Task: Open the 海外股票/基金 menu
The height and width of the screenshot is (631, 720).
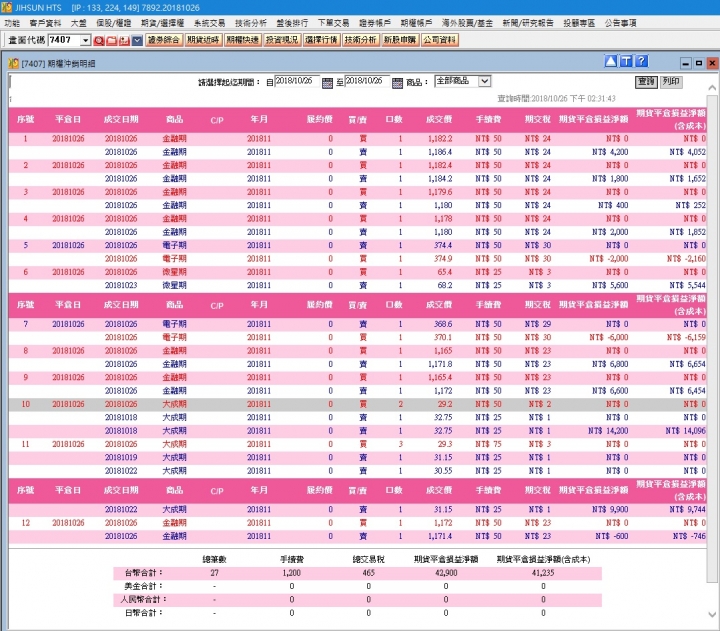Action: (x=467, y=23)
